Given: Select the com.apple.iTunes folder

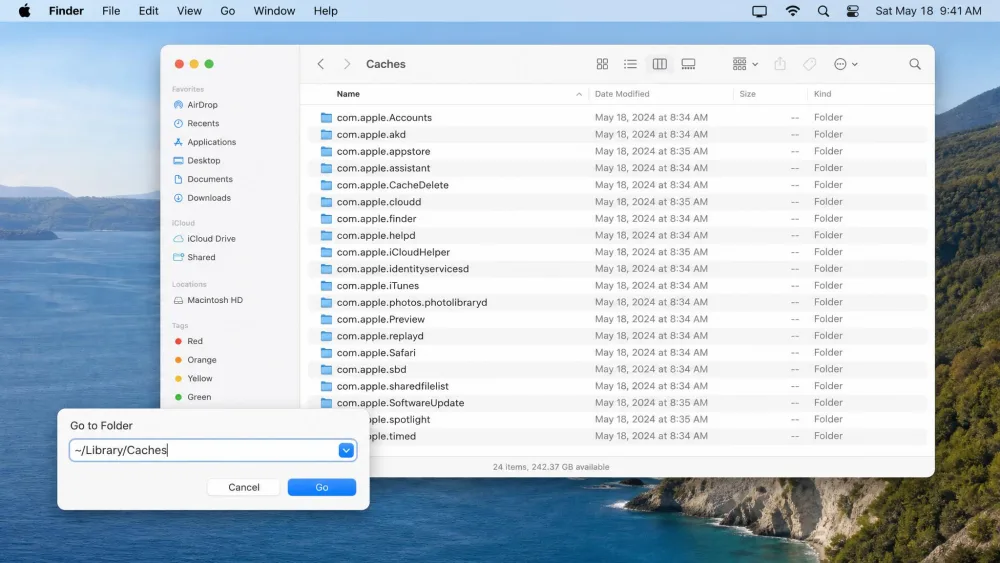Looking at the screenshot, I should [617, 286].
